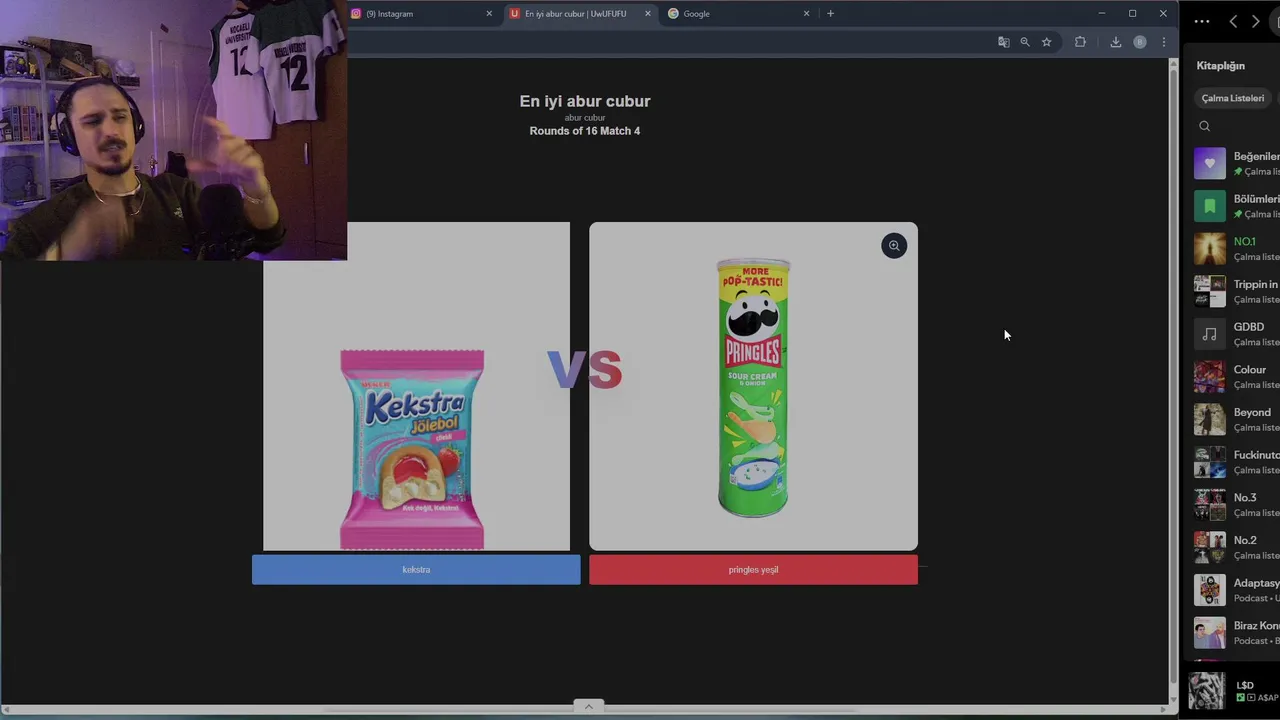Open the Beyond playlist
This screenshot has height=720, width=1280.
tap(1237, 419)
